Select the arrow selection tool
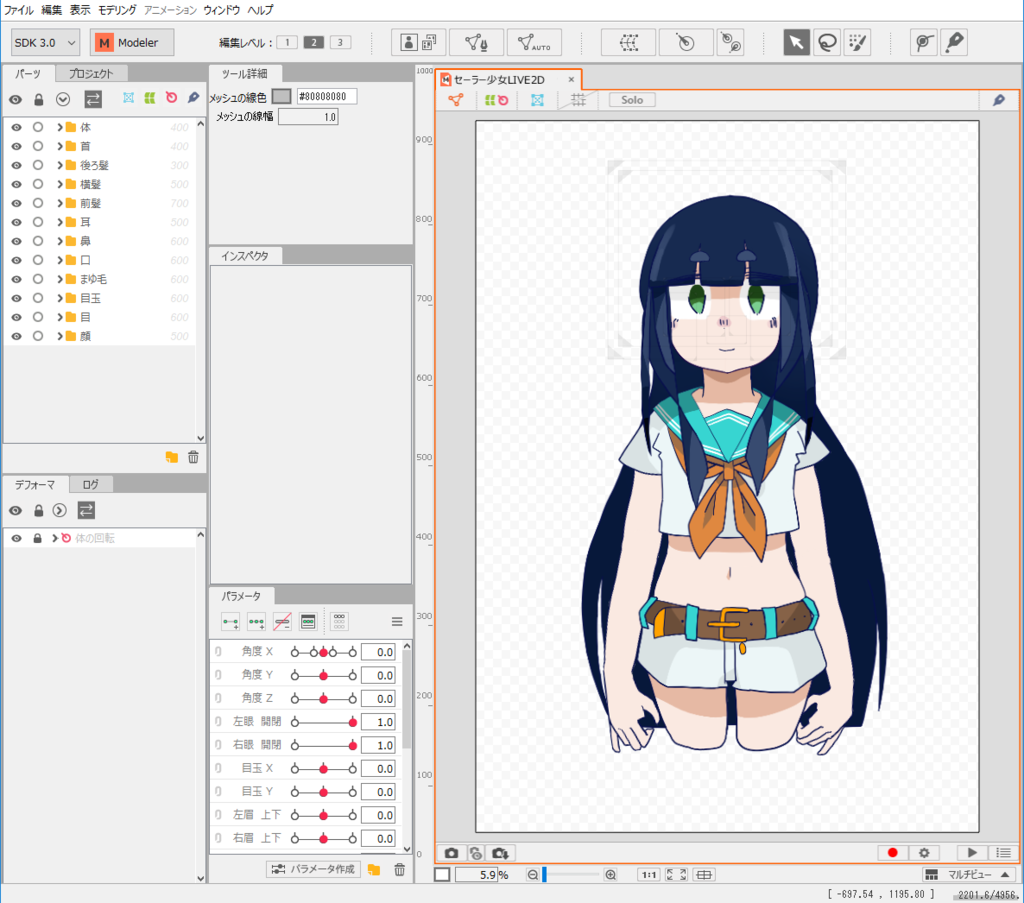 click(x=796, y=42)
